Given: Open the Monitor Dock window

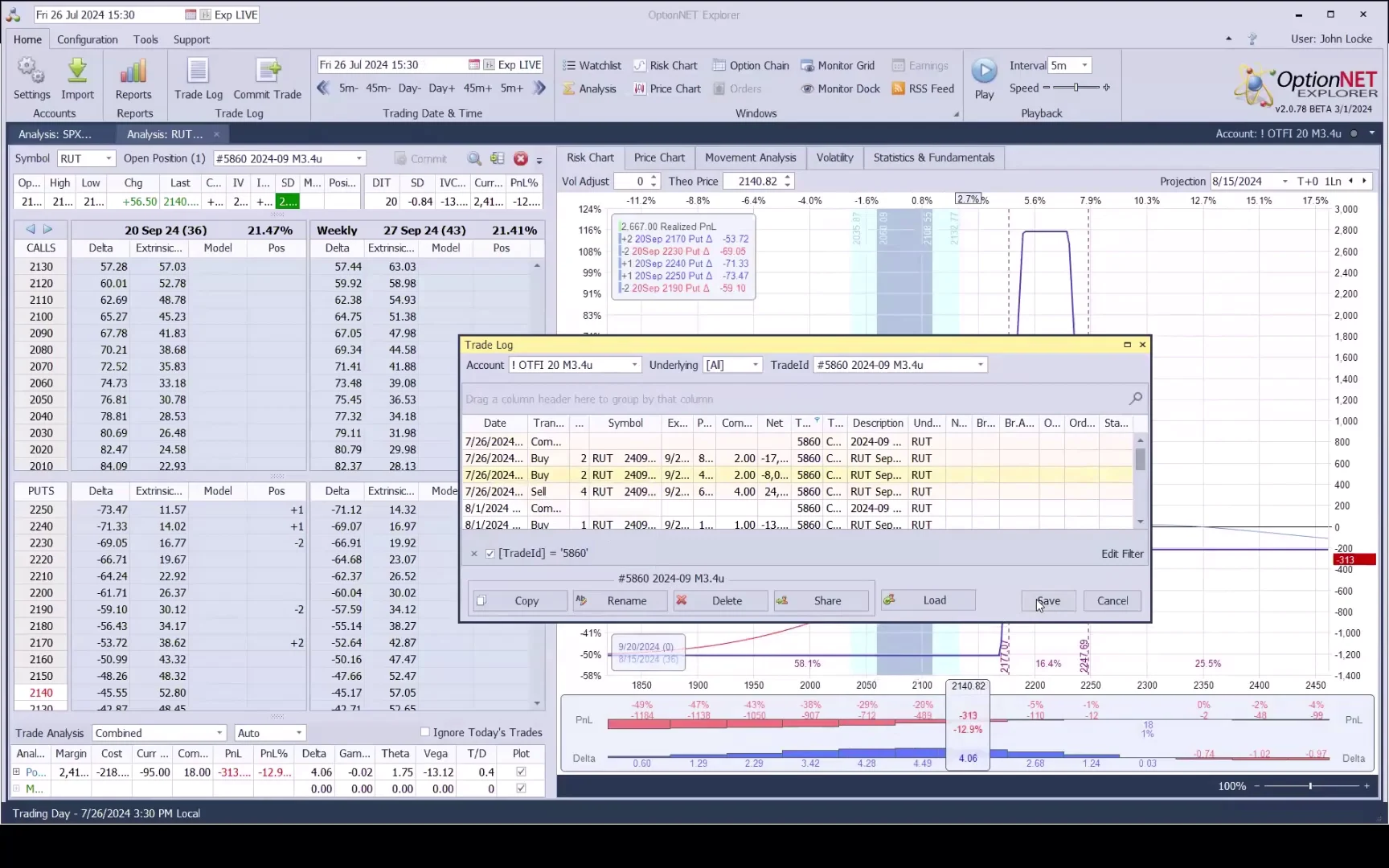Looking at the screenshot, I should [841, 89].
